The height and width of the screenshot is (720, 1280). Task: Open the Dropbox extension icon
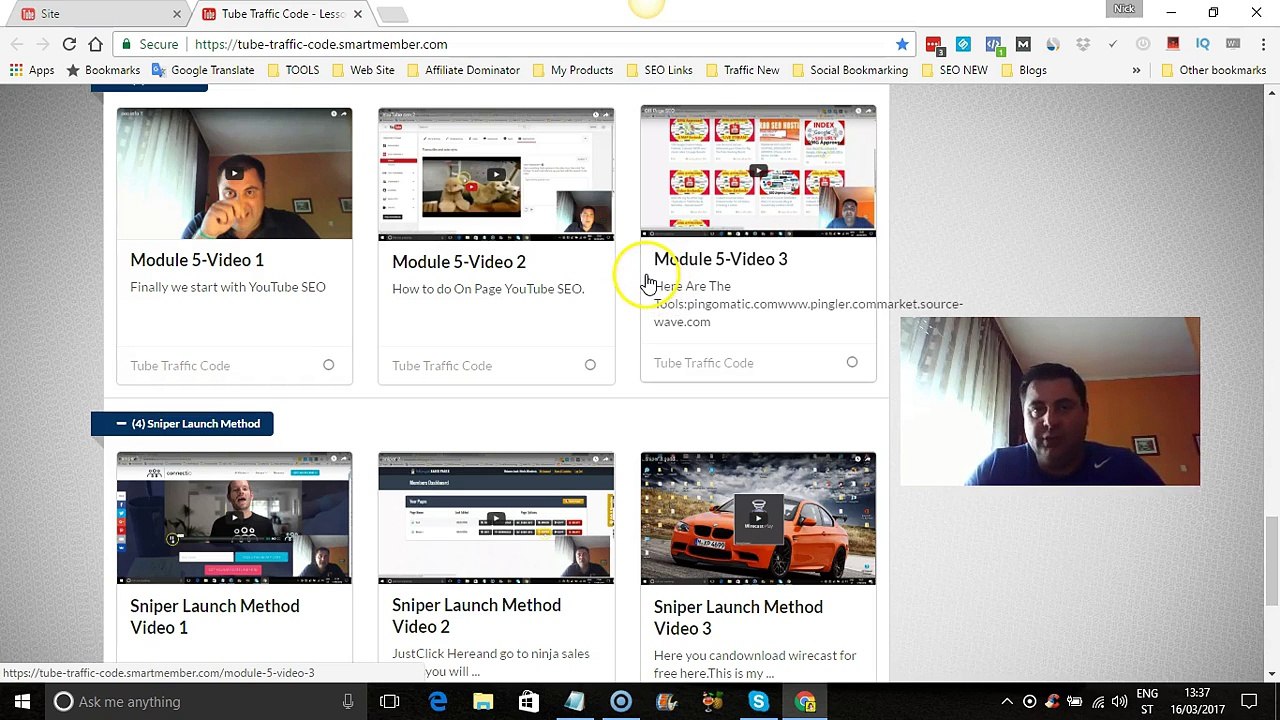click(x=1083, y=44)
